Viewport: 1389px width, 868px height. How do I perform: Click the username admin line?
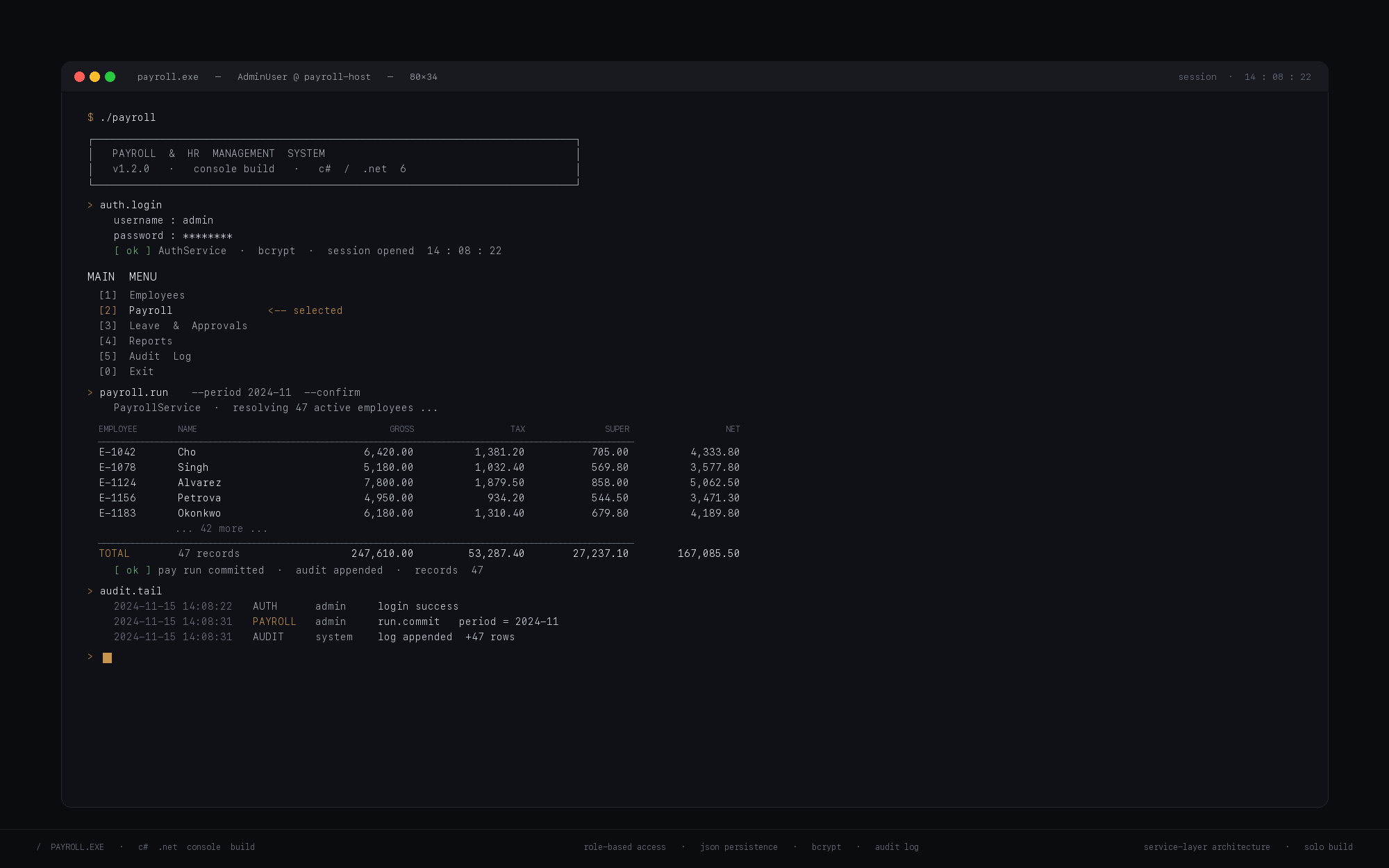coord(163,220)
